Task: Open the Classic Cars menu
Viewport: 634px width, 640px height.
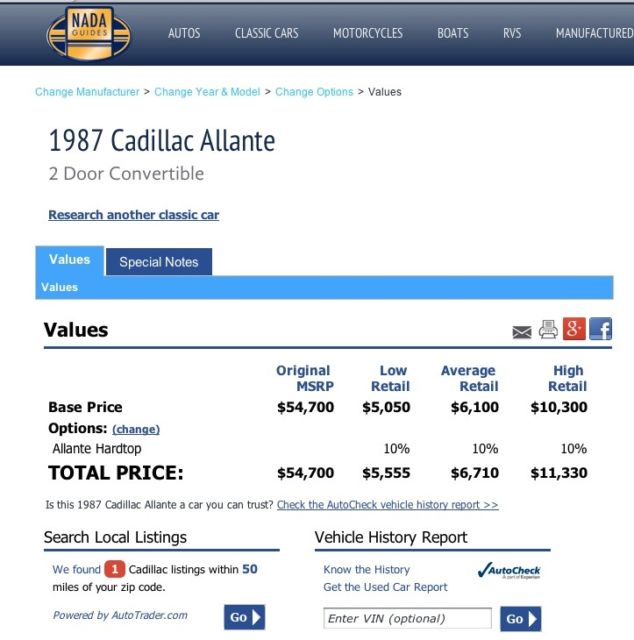Action: tap(266, 33)
